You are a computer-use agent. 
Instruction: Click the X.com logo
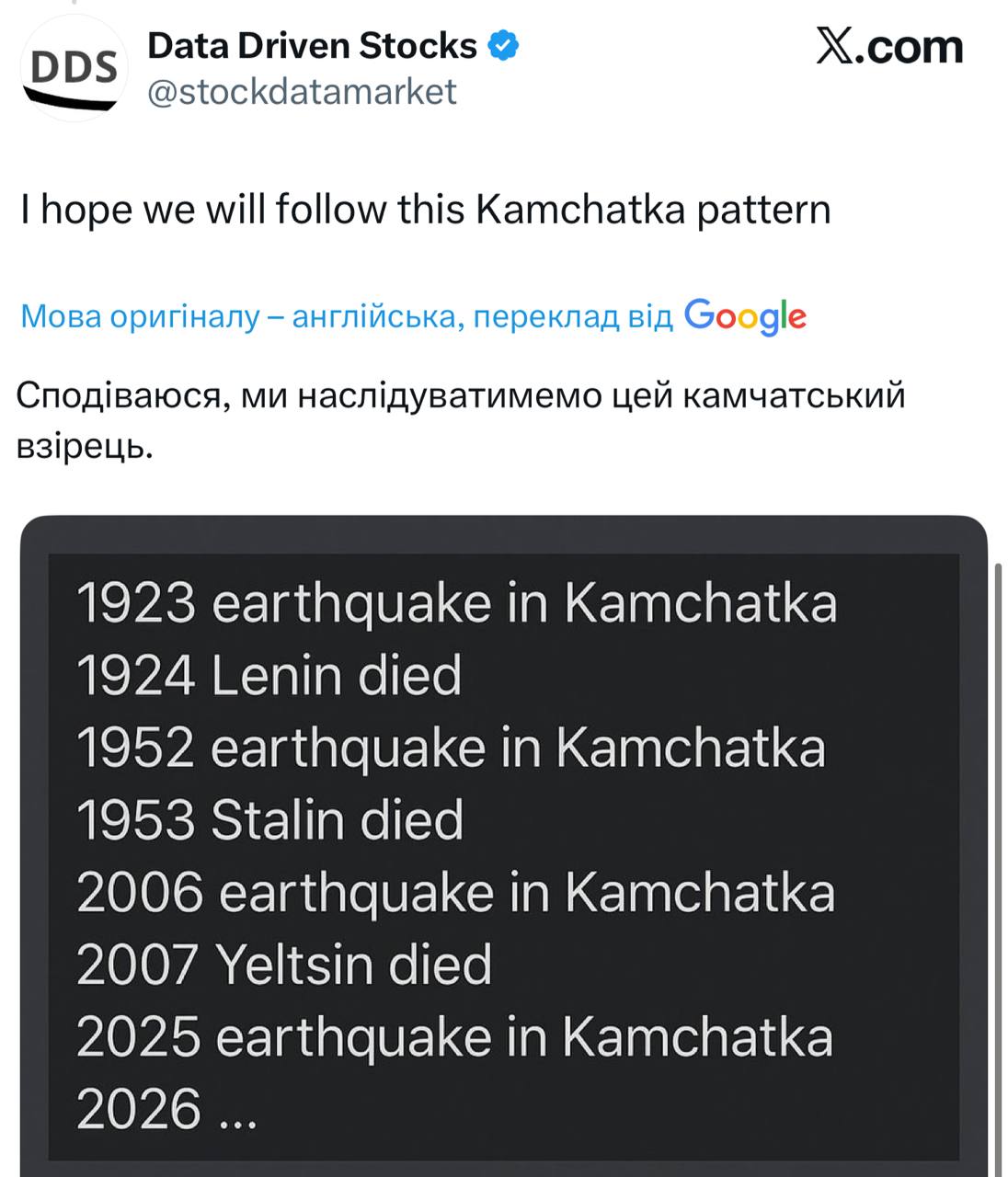pyautogui.click(x=888, y=47)
